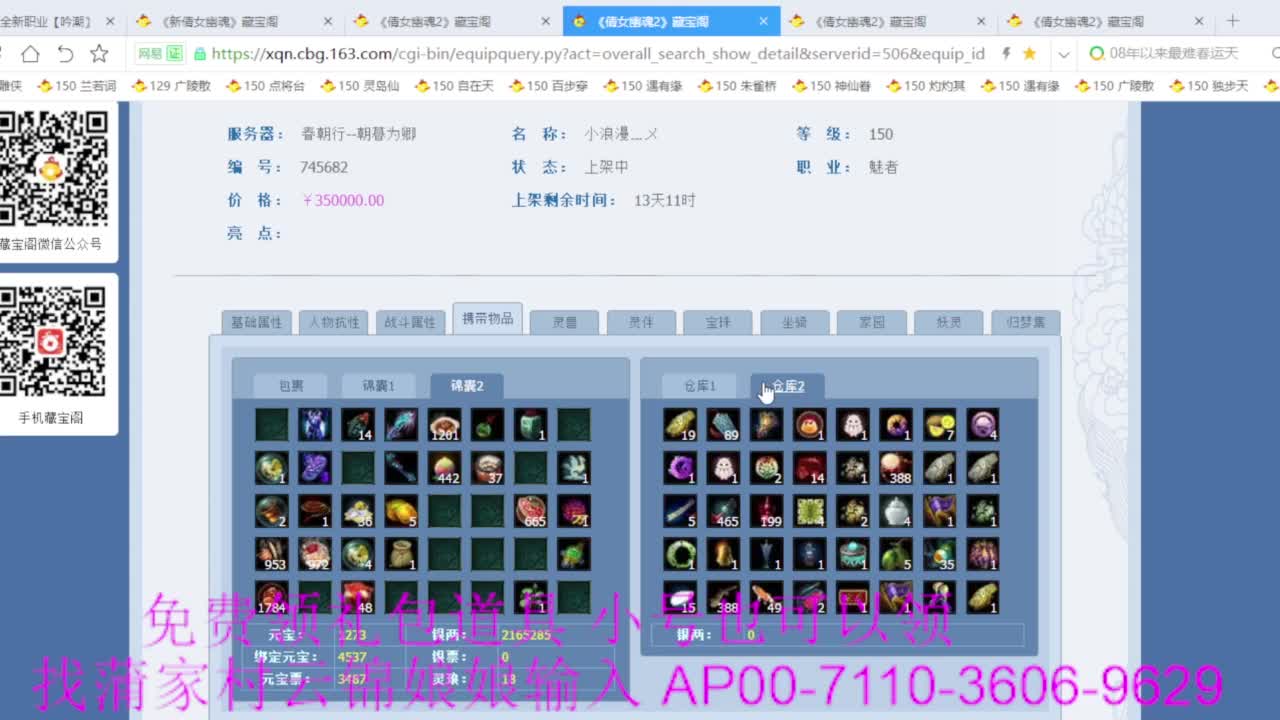Click the remaining time value 13天11时
Screen dimensions: 1280x720
tap(665, 200)
